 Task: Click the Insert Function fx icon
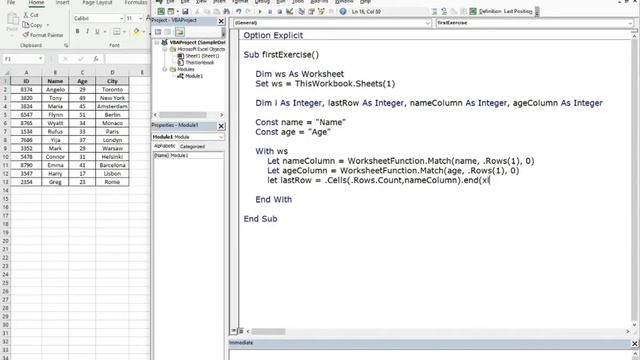pos(96,59)
